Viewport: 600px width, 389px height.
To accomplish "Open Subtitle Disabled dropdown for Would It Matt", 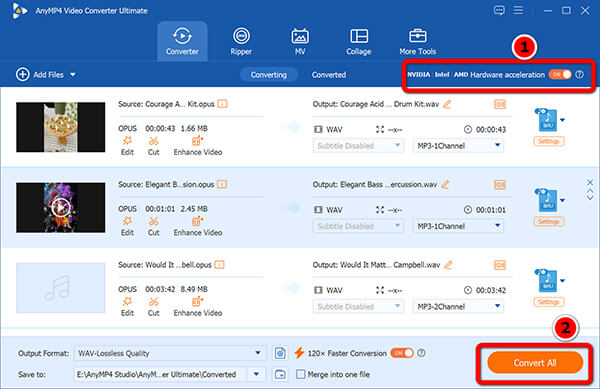I will [358, 306].
